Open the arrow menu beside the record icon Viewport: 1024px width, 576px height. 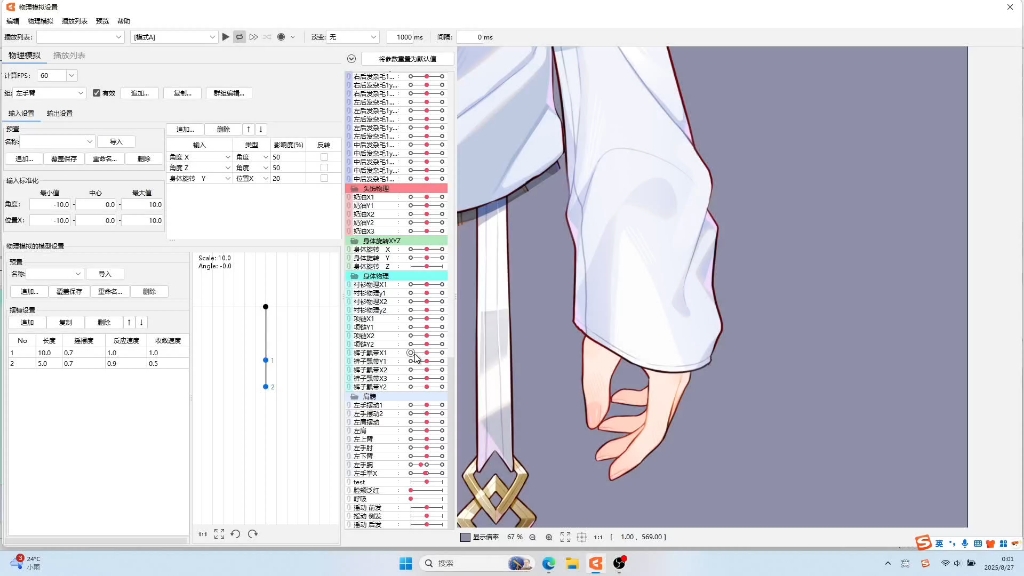(293, 37)
